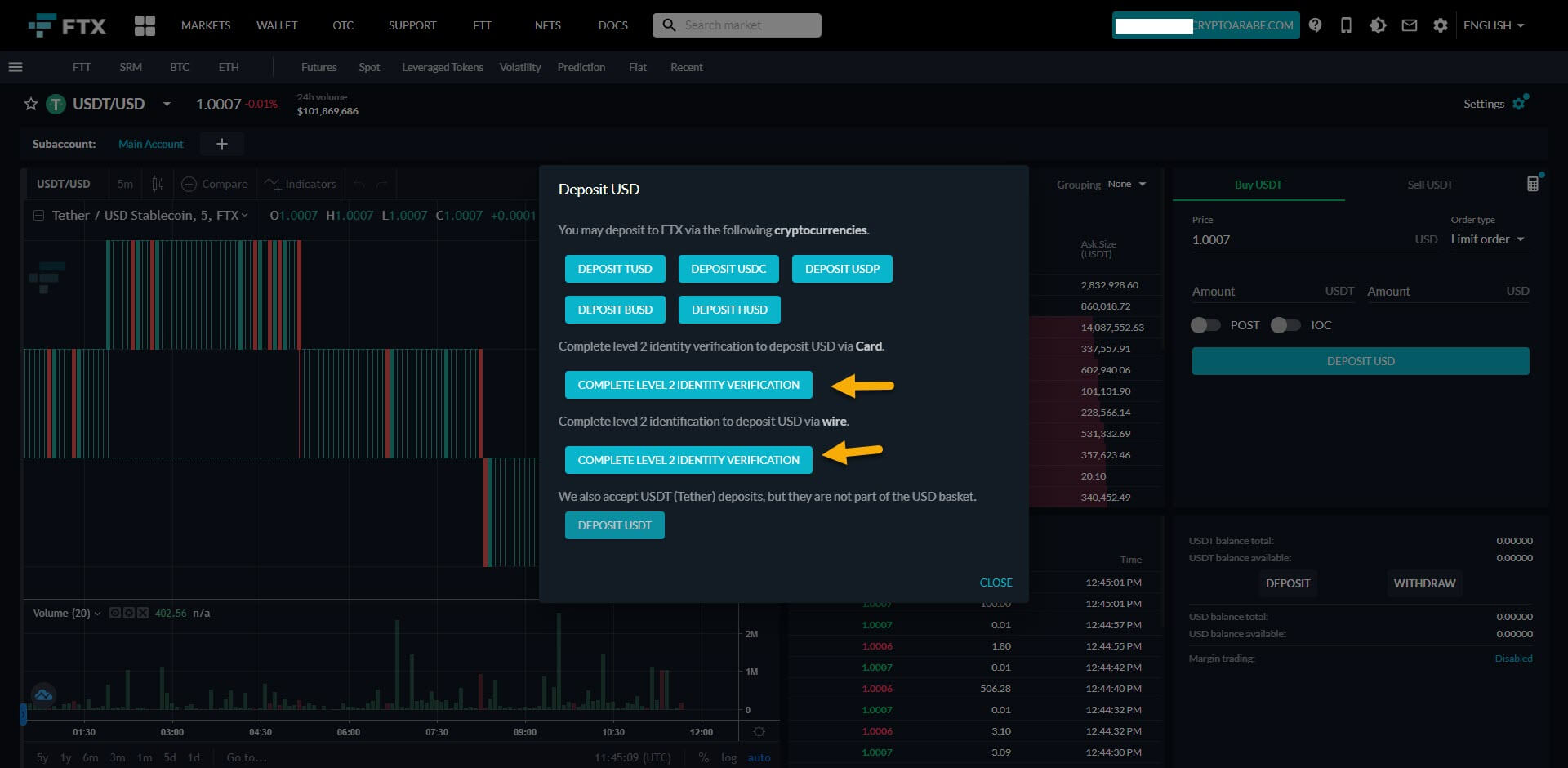This screenshot has width=1568, height=768.
Task: Open the chart Indicators tool
Action: 301,184
